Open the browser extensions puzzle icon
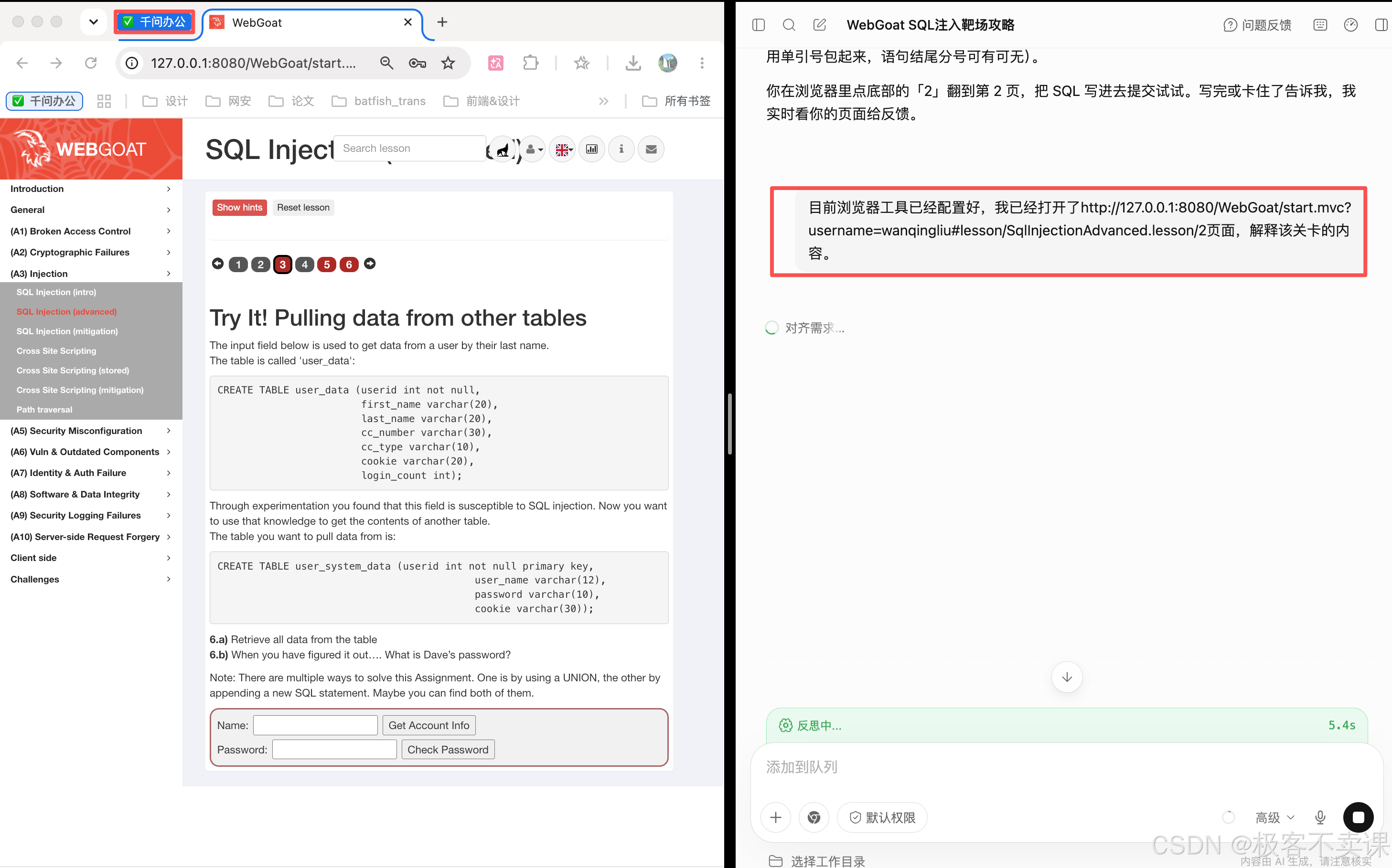Image resolution: width=1392 pixels, height=868 pixels. point(531,63)
